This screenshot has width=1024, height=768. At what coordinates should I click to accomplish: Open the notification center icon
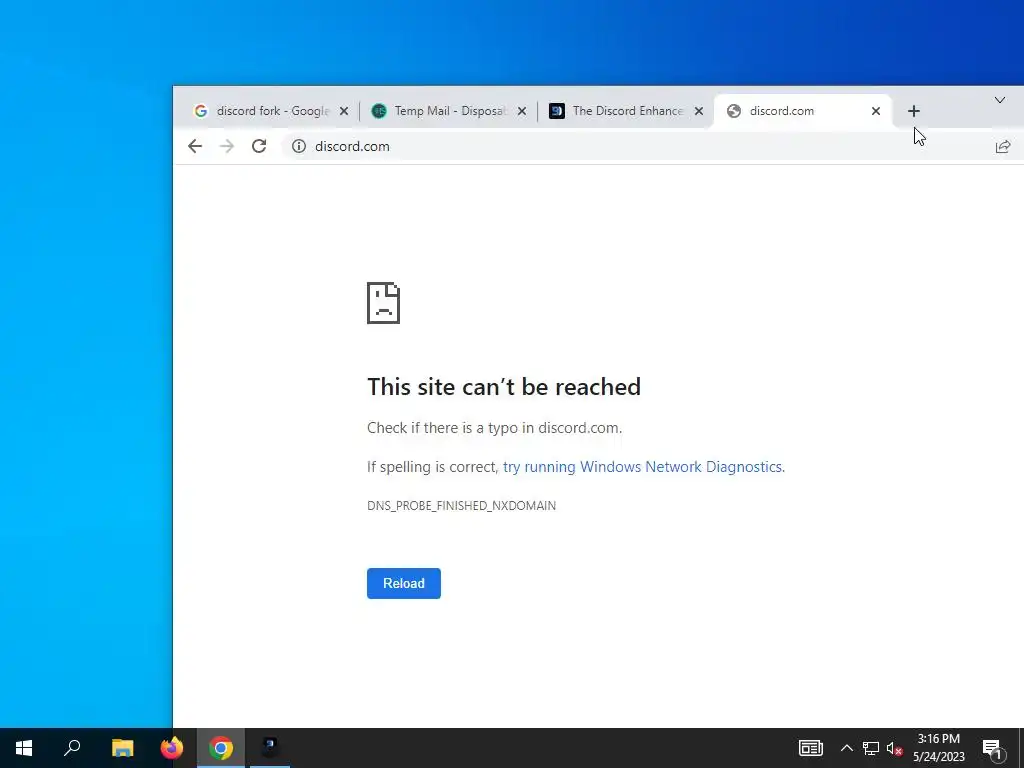pos(993,749)
